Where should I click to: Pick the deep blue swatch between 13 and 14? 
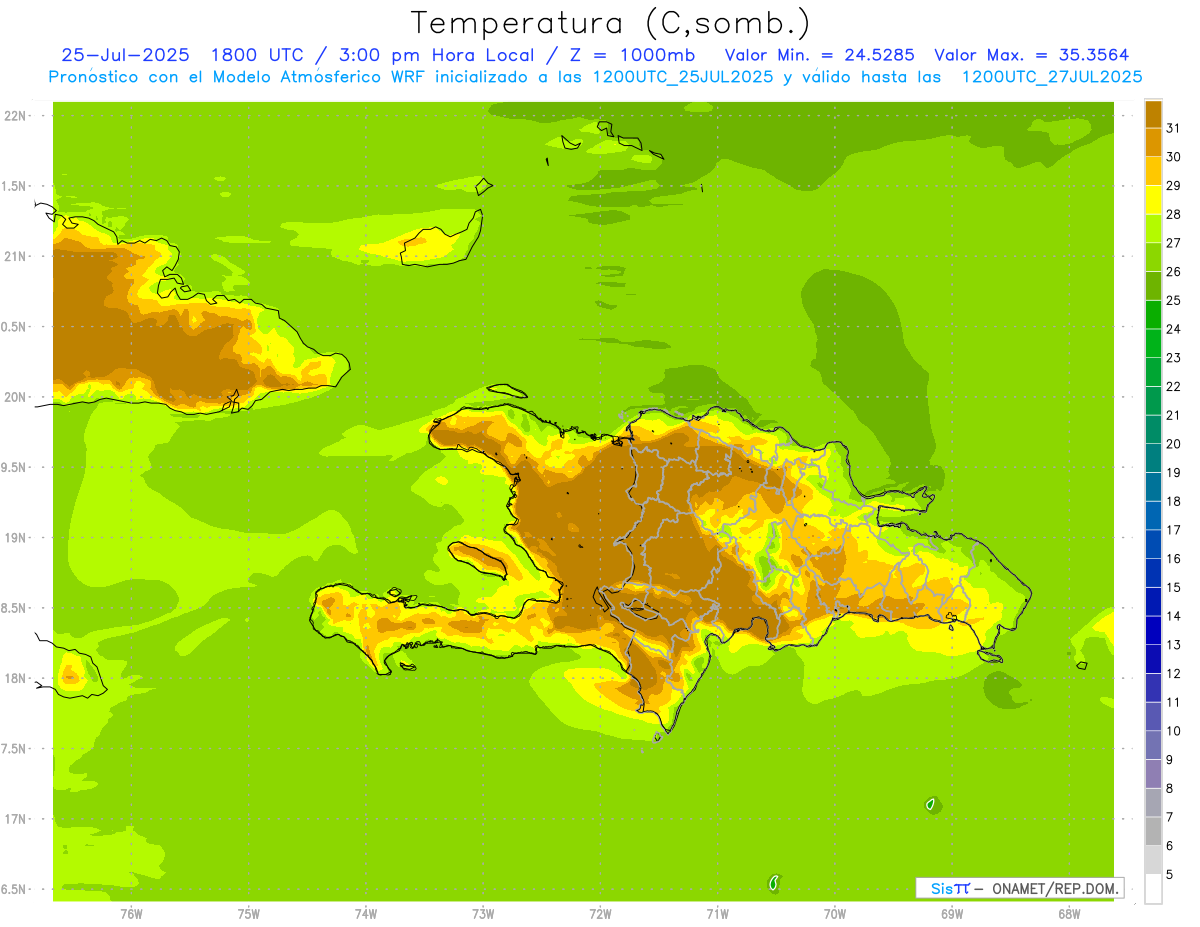(1153, 630)
